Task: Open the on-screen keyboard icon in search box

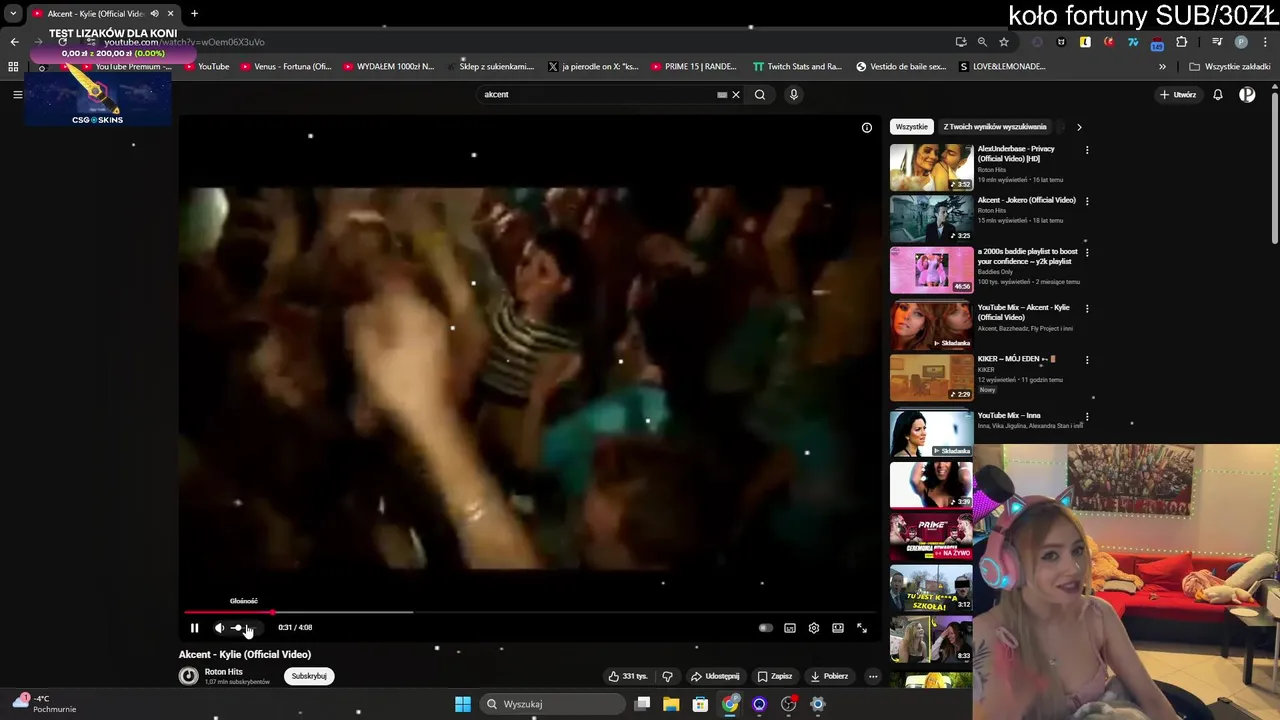Action: pos(722,95)
